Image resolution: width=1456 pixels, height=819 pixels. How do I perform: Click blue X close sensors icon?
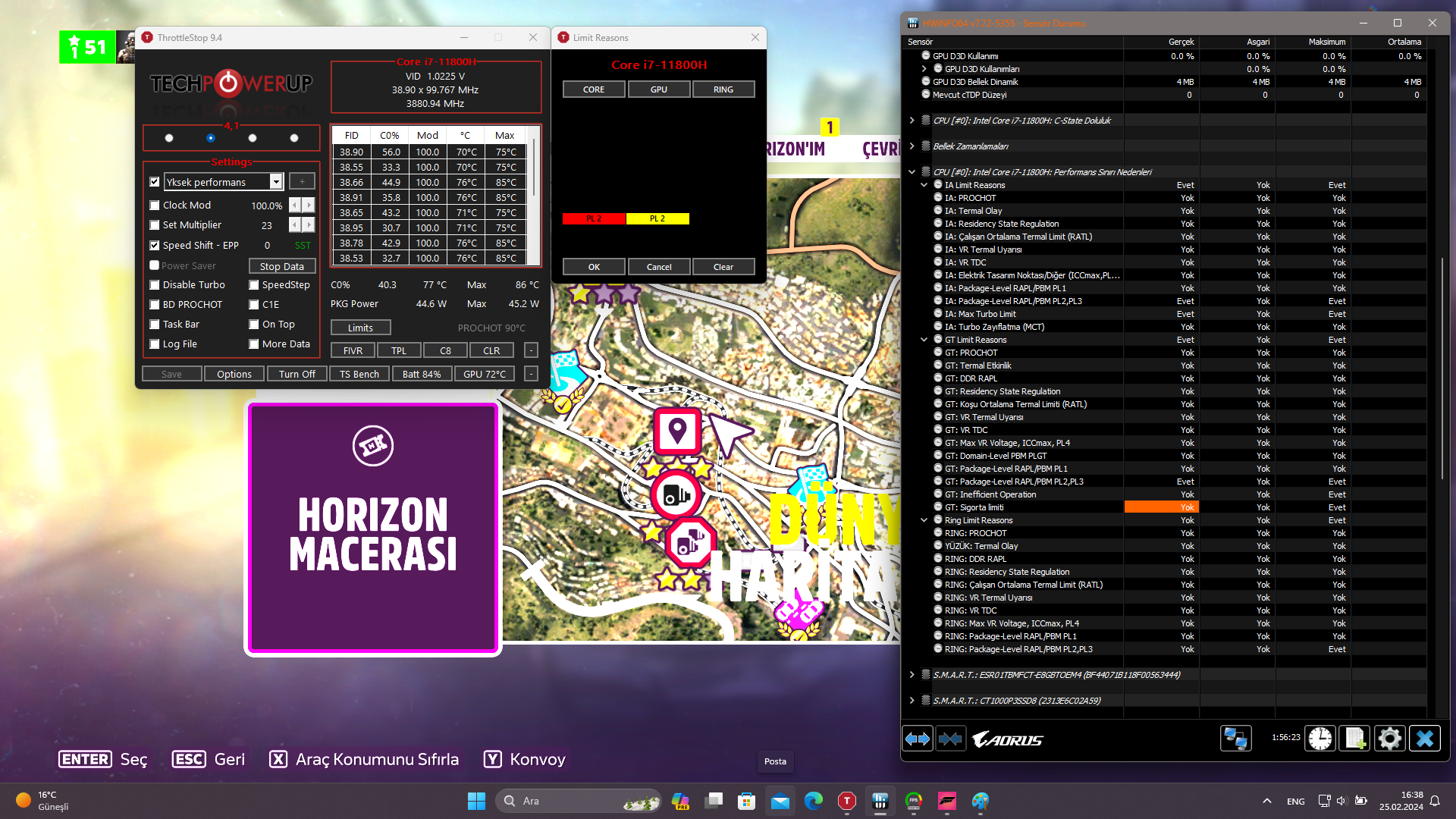[x=1425, y=739]
